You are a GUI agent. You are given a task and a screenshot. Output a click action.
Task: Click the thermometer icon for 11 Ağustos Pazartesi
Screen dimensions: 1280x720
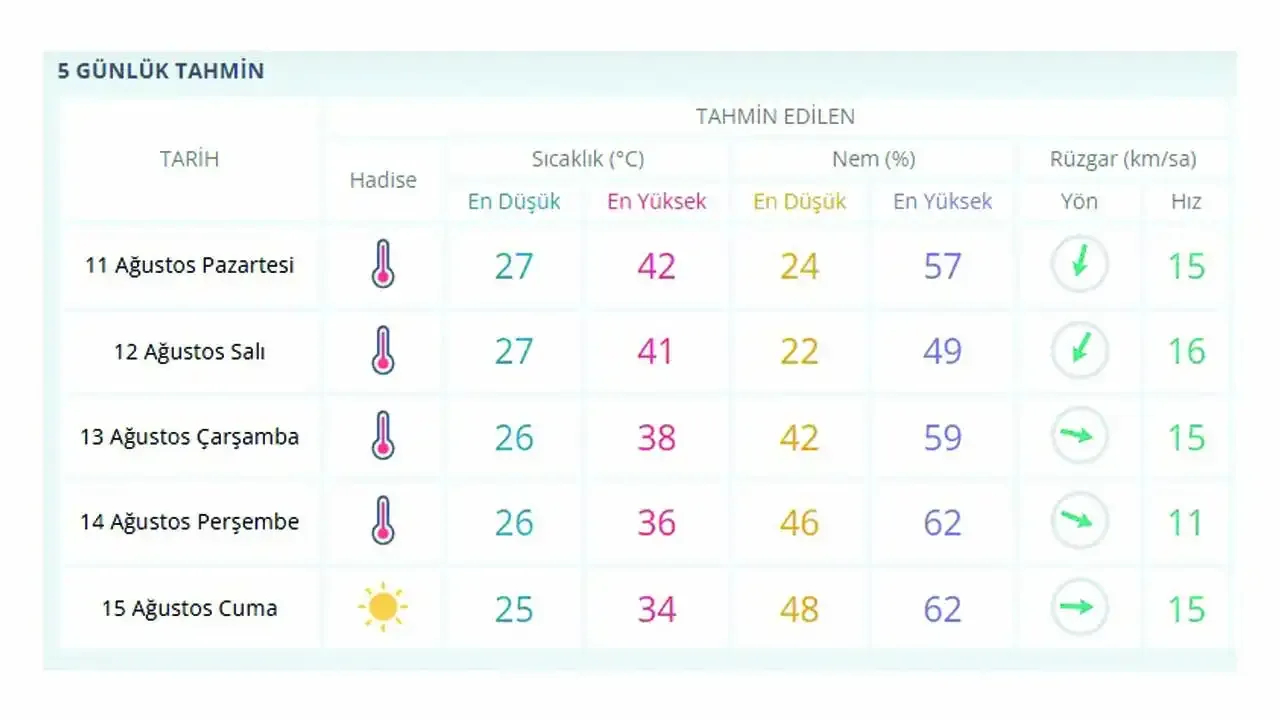(x=383, y=266)
